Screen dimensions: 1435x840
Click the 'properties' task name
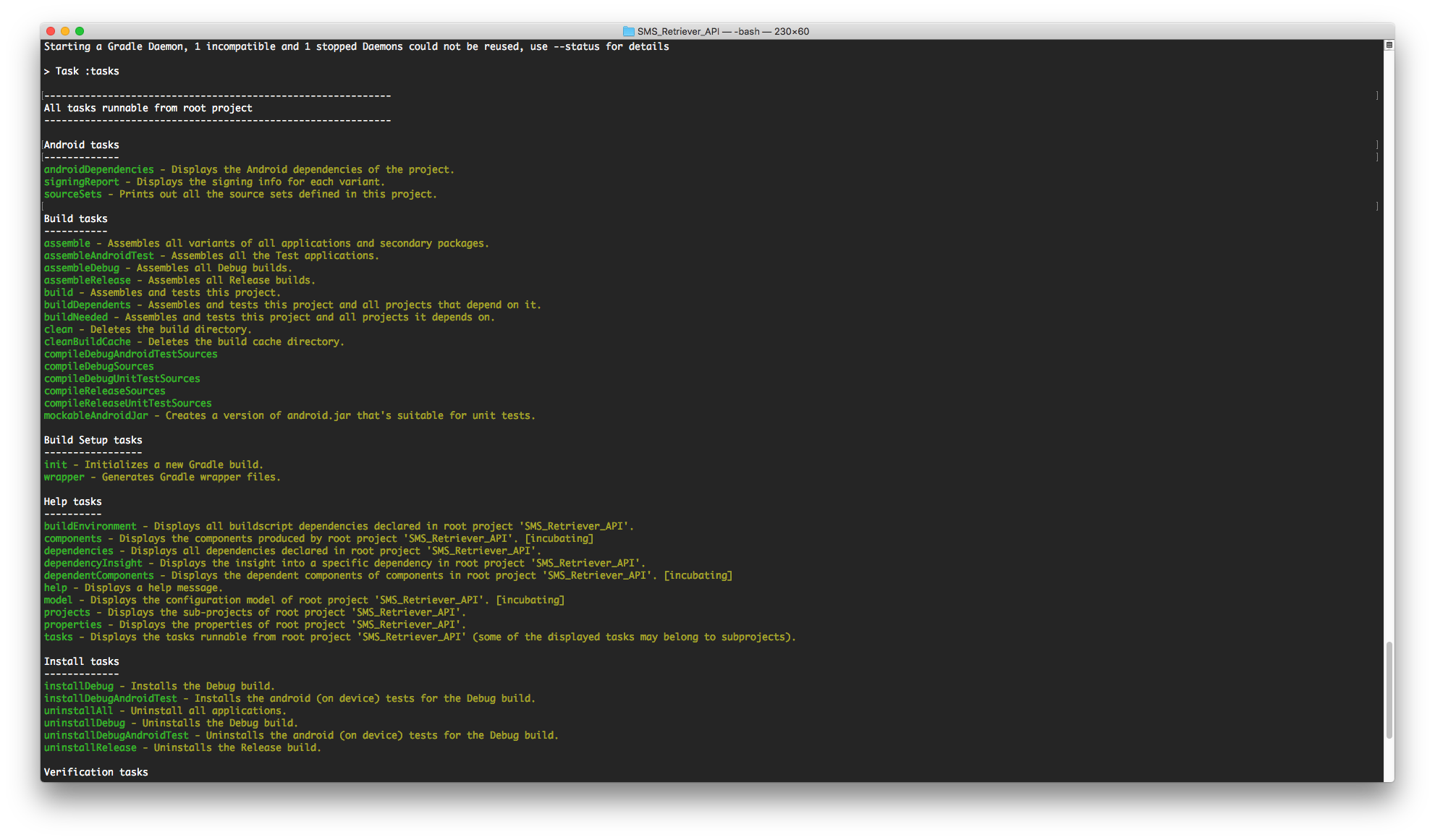click(73, 624)
